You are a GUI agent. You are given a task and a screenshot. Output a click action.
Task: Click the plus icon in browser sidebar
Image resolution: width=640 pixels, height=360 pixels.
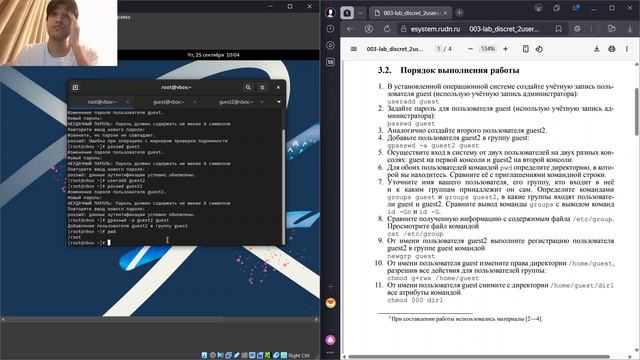[x=330, y=286]
